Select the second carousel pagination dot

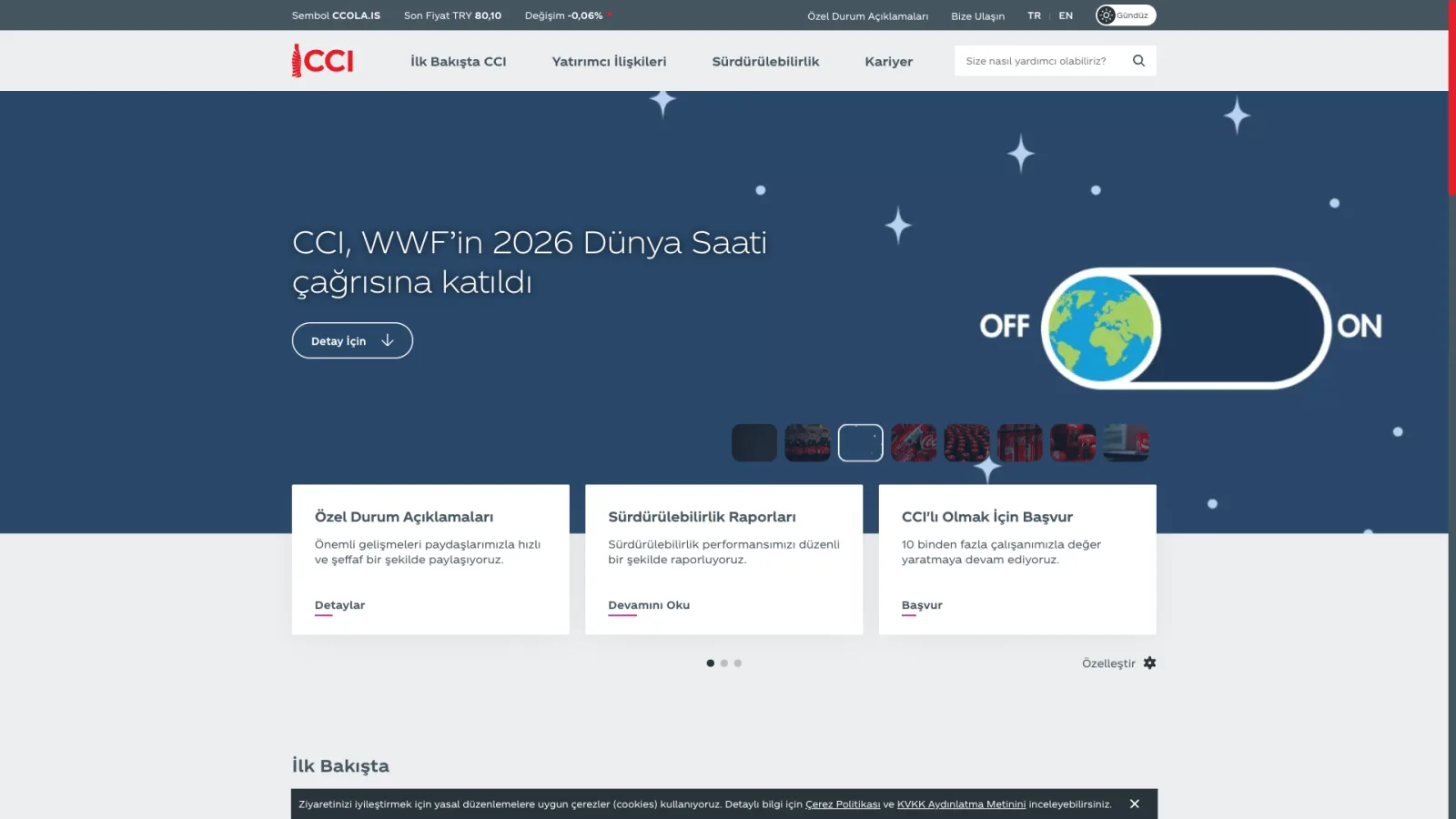[724, 663]
